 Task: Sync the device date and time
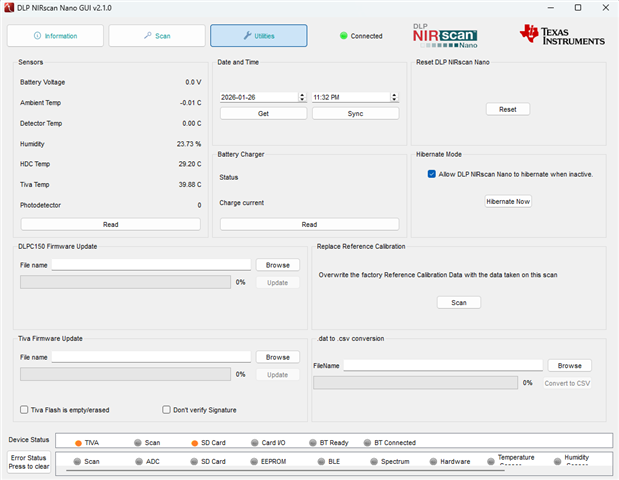coord(355,114)
